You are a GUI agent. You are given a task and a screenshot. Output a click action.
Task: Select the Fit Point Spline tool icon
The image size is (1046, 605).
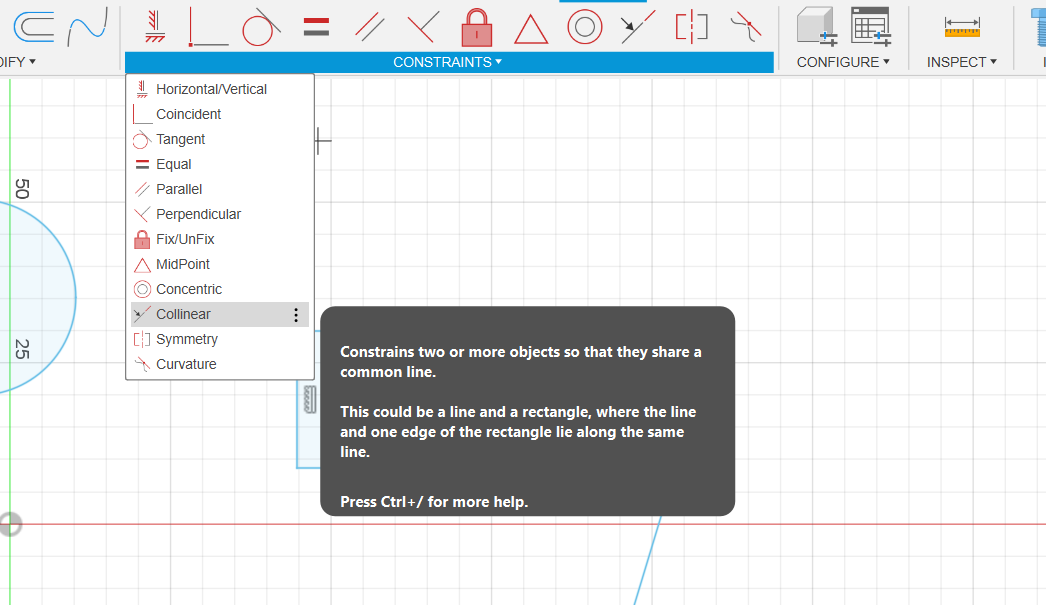(87, 27)
